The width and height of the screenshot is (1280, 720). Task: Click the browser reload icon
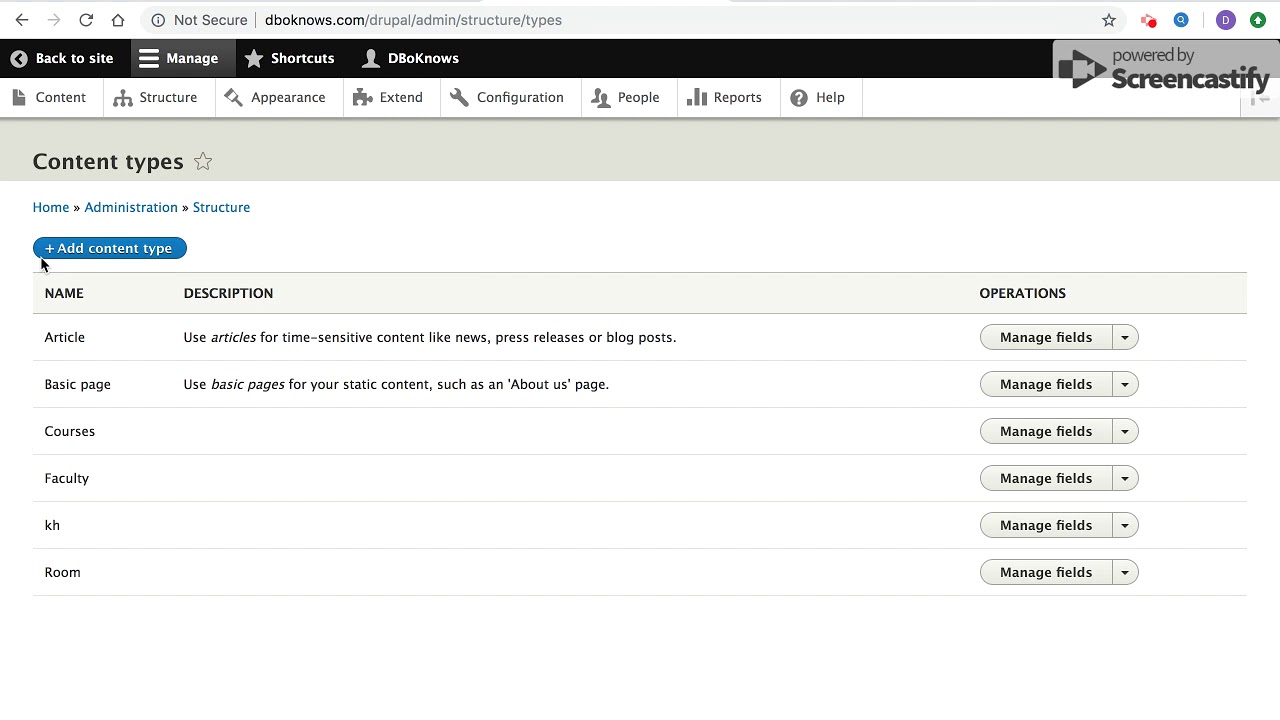coord(86,20)
